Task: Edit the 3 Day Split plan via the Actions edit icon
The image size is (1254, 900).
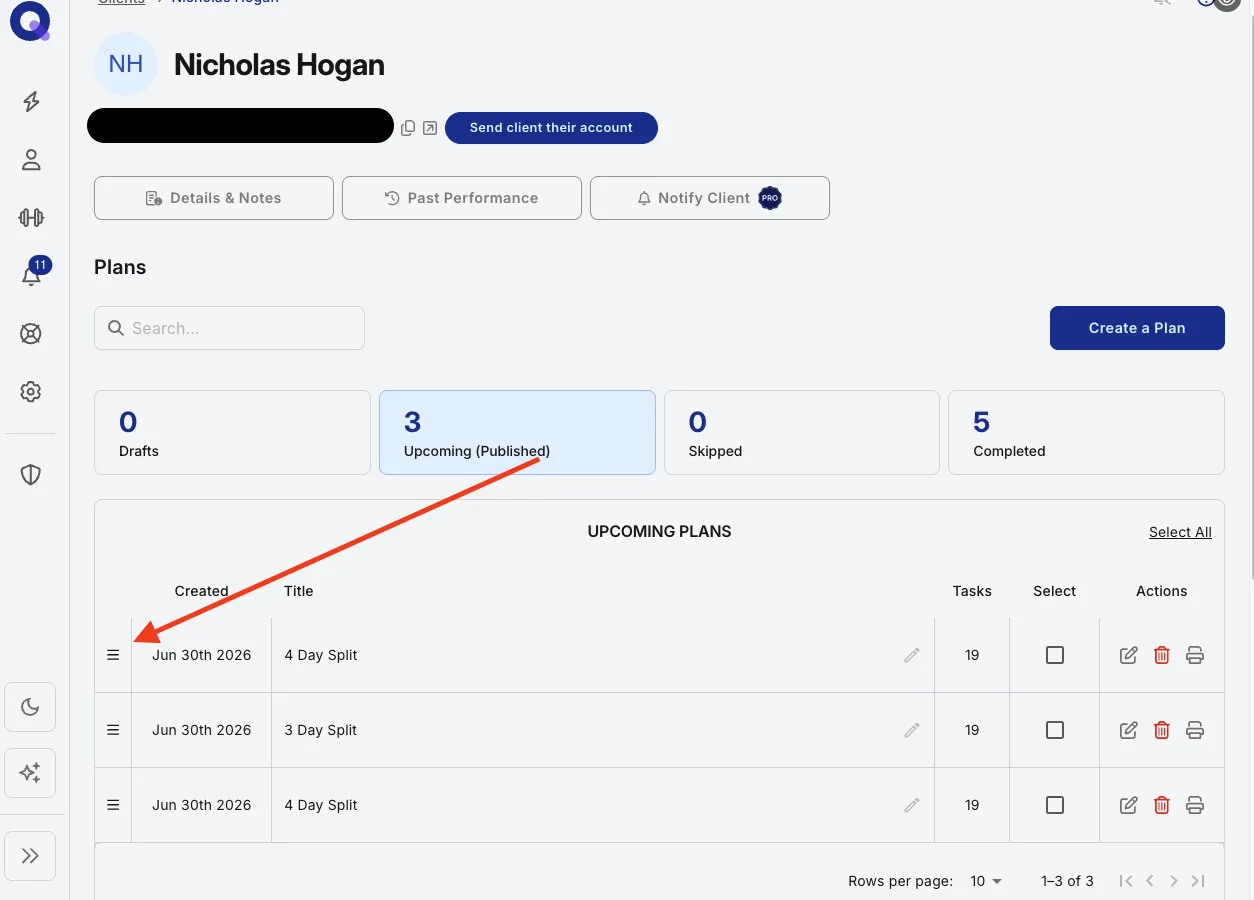Action: (x=1129, y=730)
